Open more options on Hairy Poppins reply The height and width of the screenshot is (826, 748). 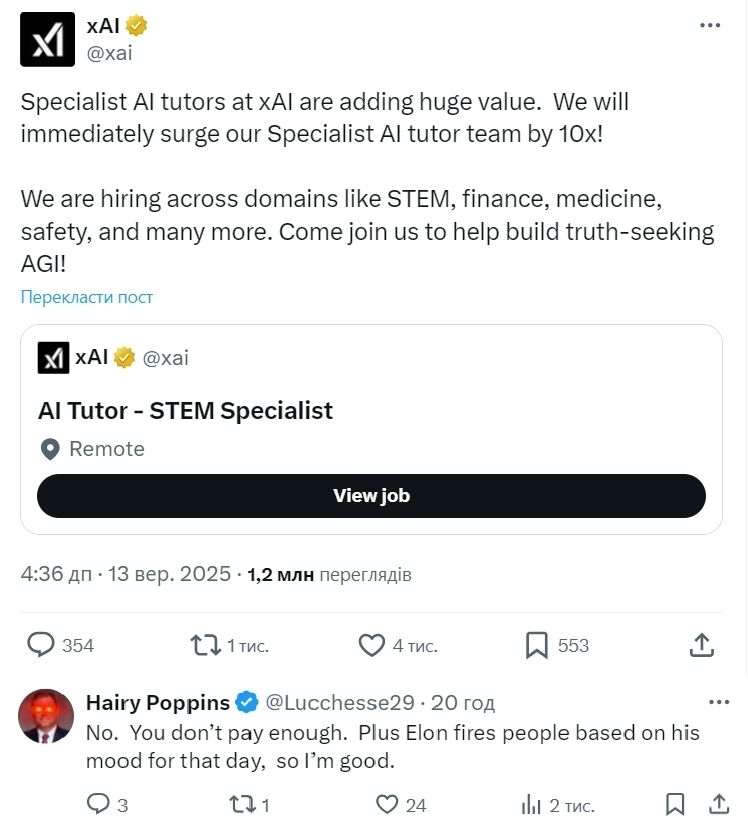[x=718, y=701]
